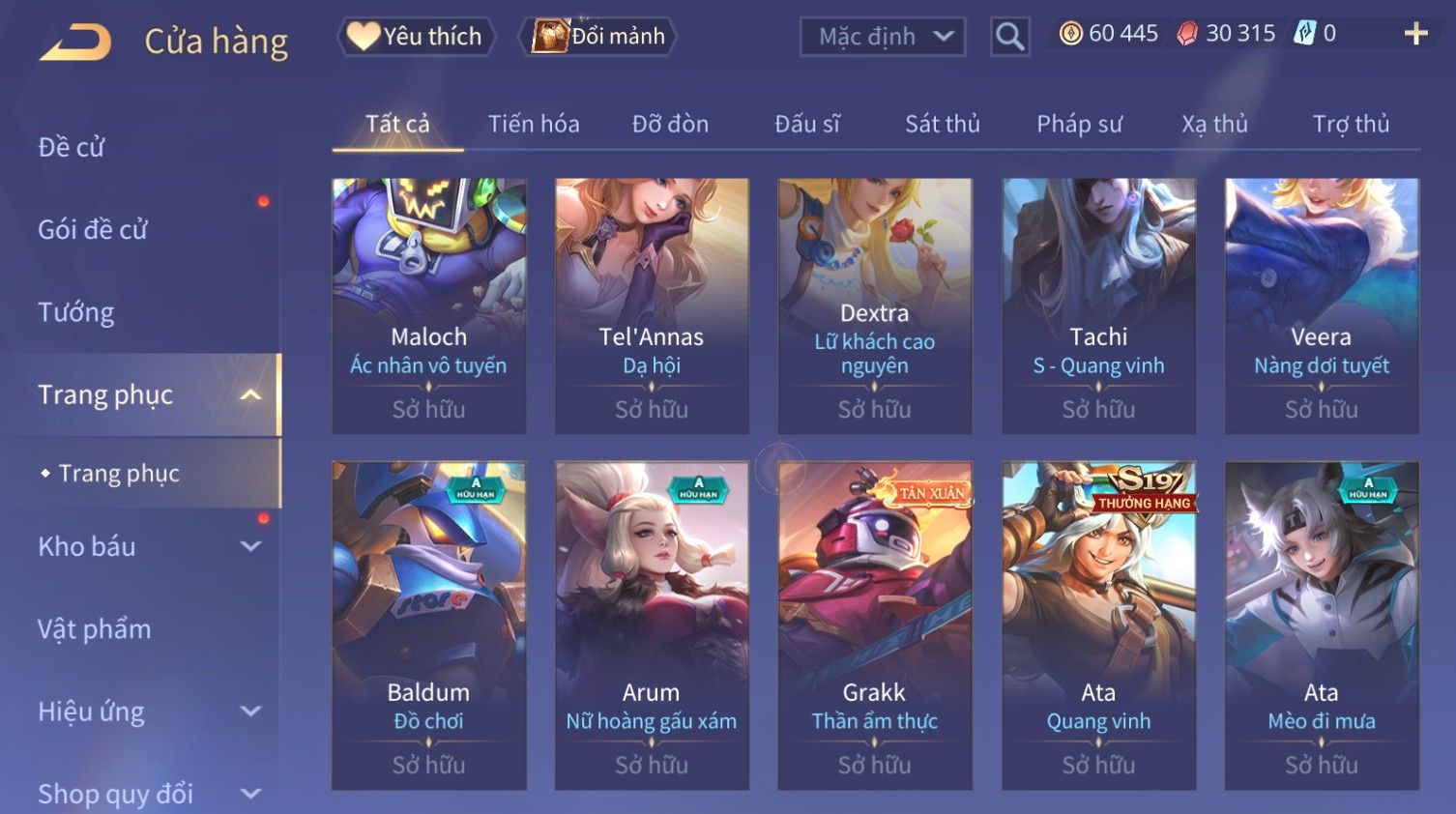Click the red ruby currency icon

click(1187, 34)
